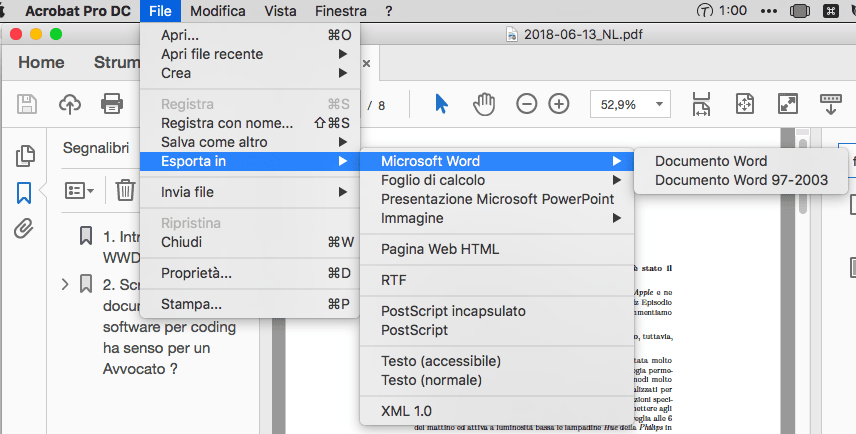Close the document tab with x
Screen dimensions: 856x434
366,63
